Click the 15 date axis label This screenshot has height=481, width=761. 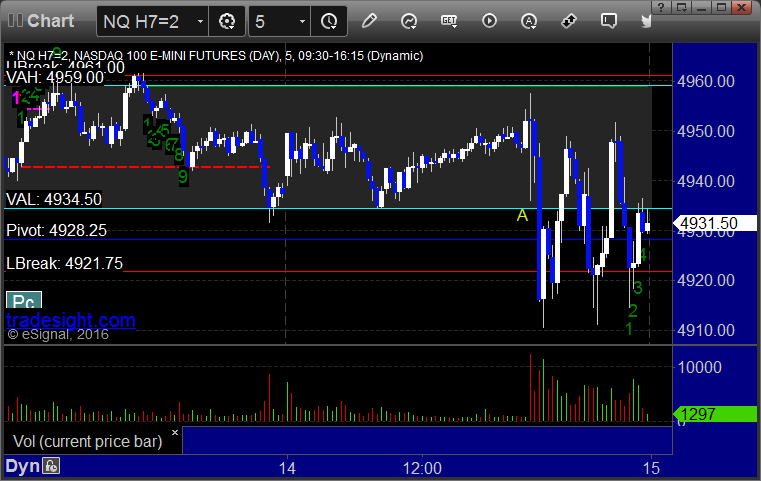click(x=651, y=468)
